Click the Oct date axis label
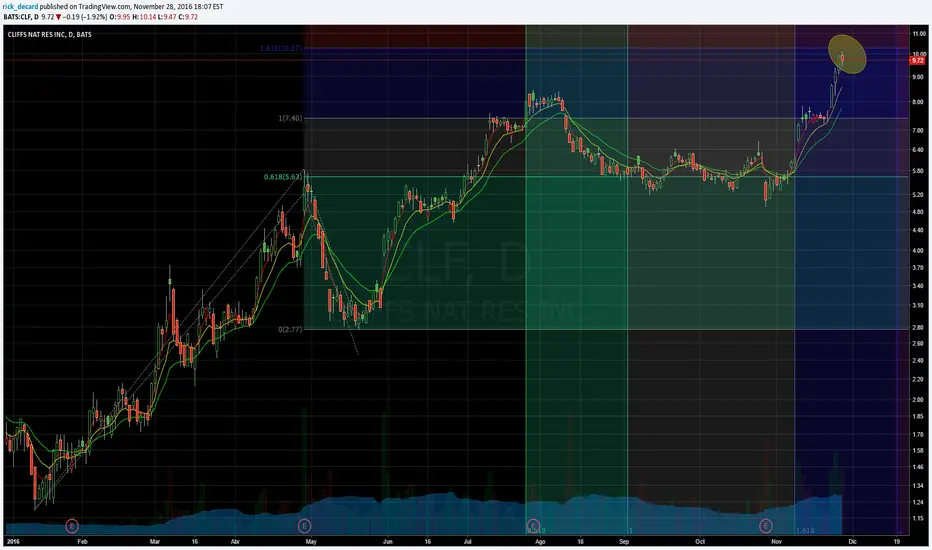The height and width of the screenshot is (550, 932). coord(700,542)
